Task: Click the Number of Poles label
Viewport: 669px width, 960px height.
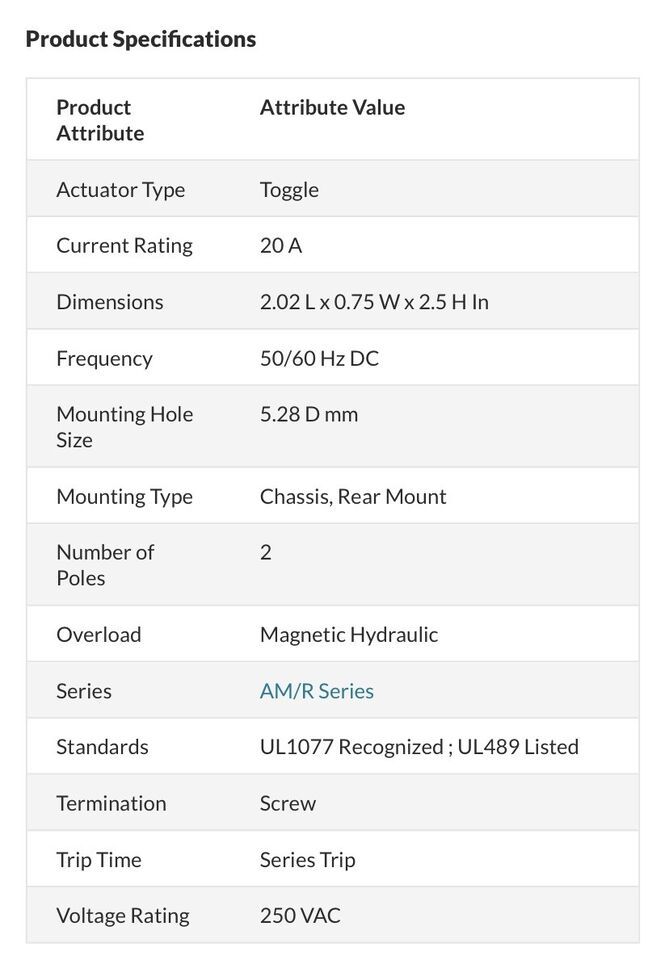Action: 105,565
